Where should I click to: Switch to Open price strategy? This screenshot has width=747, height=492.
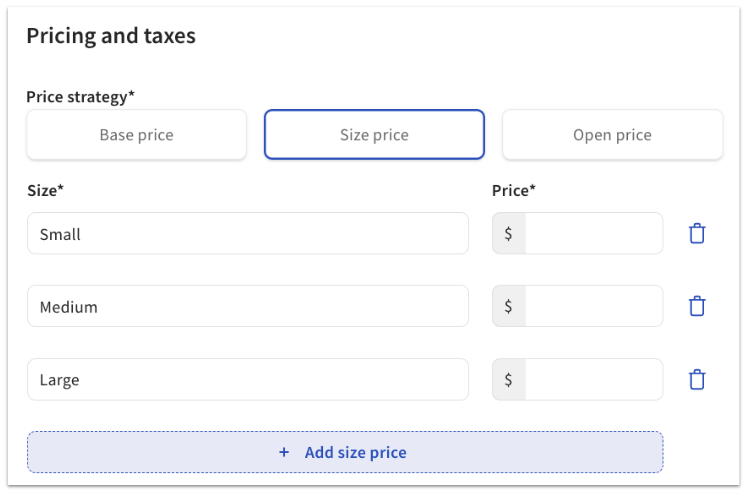pyautogui.click(x=612, y=135)
